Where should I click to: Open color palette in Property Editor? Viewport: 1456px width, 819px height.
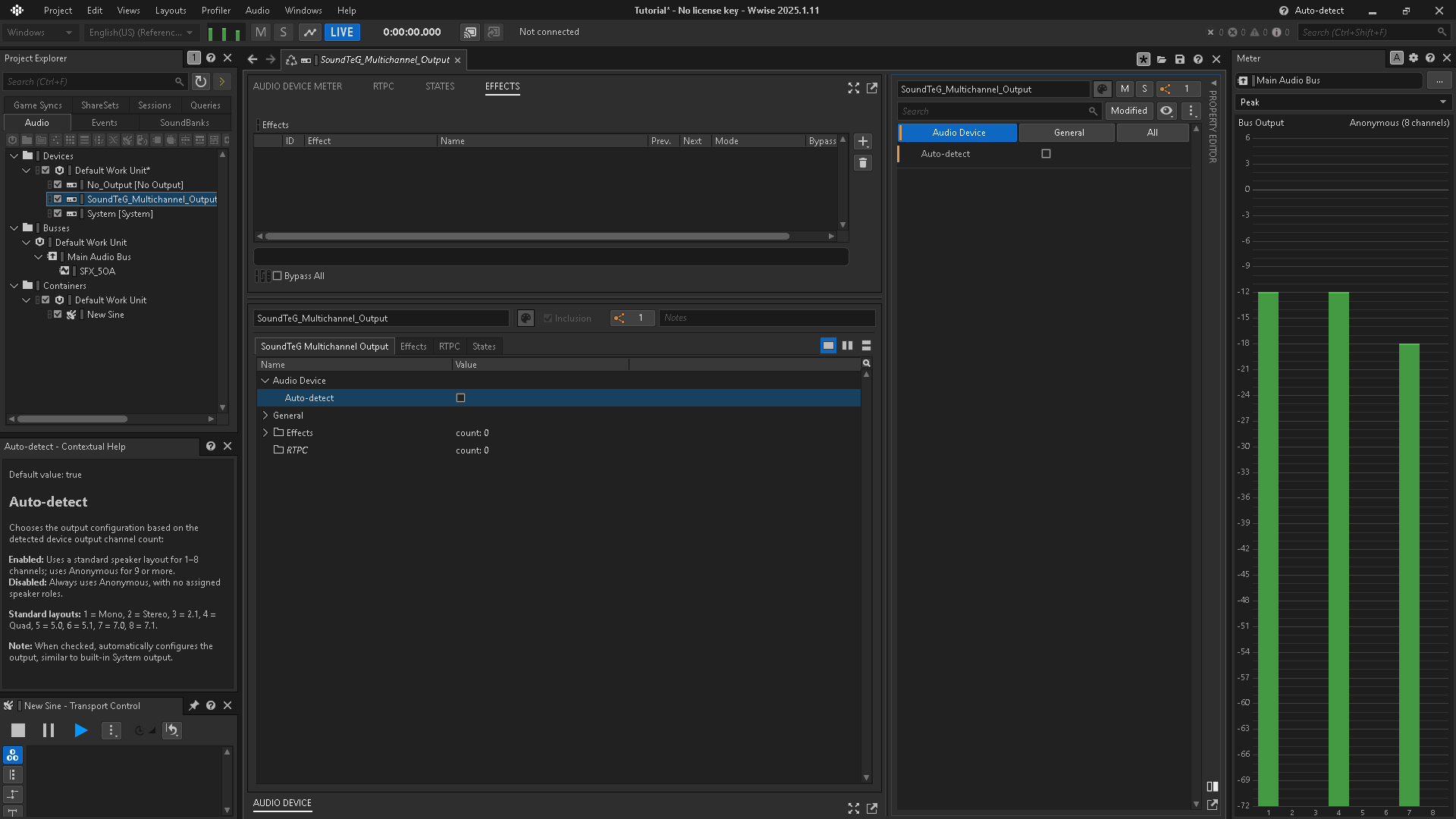click(1103, 89)
